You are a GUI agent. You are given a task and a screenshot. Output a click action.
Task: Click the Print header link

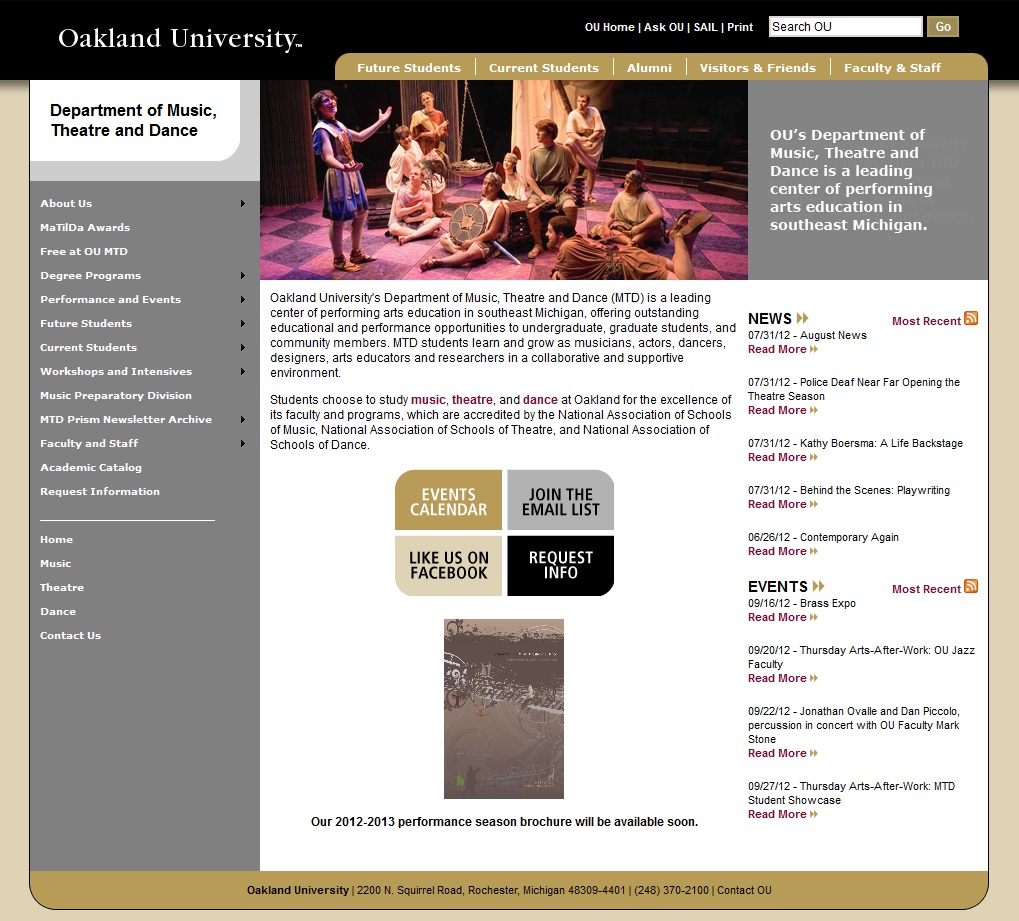(740, 27)
